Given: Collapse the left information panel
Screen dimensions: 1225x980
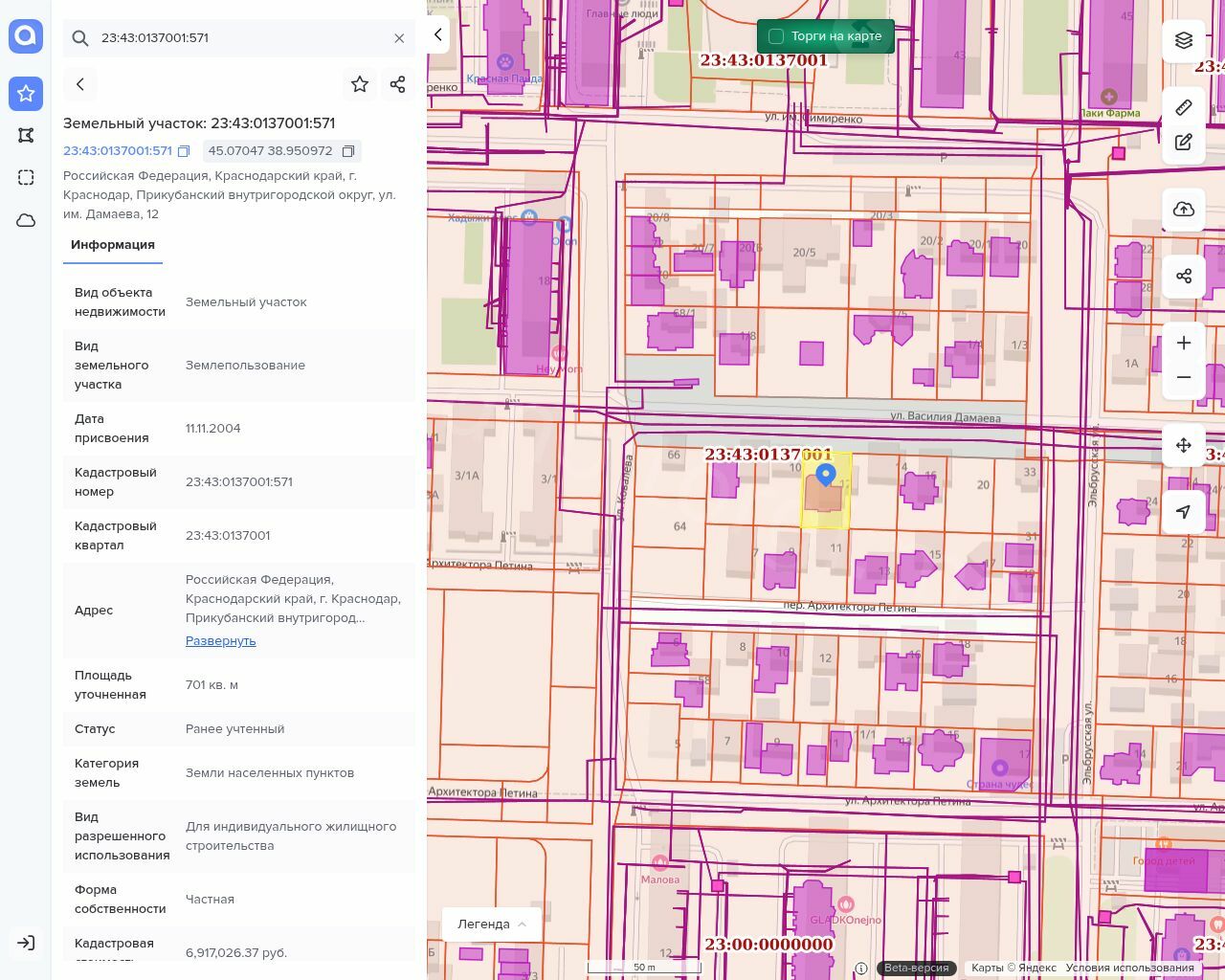Looking at the screenshot, I should click(x=437, y=34).
